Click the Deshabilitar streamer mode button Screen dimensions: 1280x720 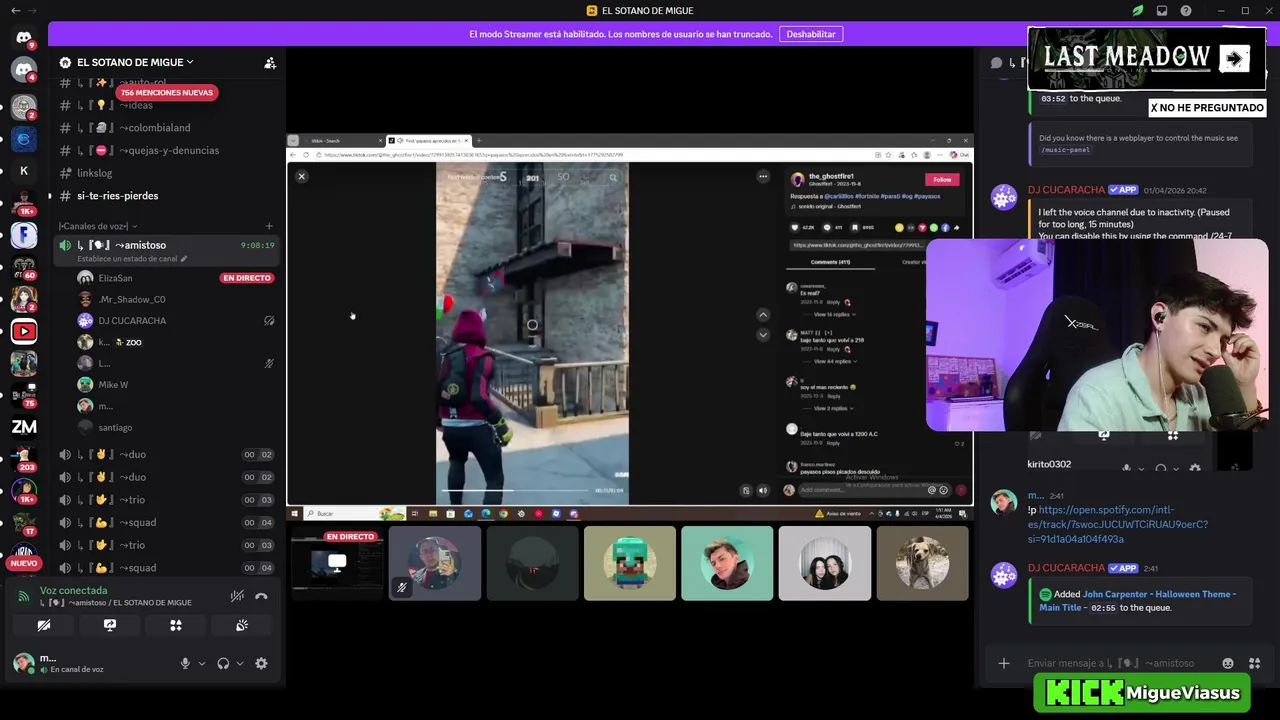(x=811, y=34)
